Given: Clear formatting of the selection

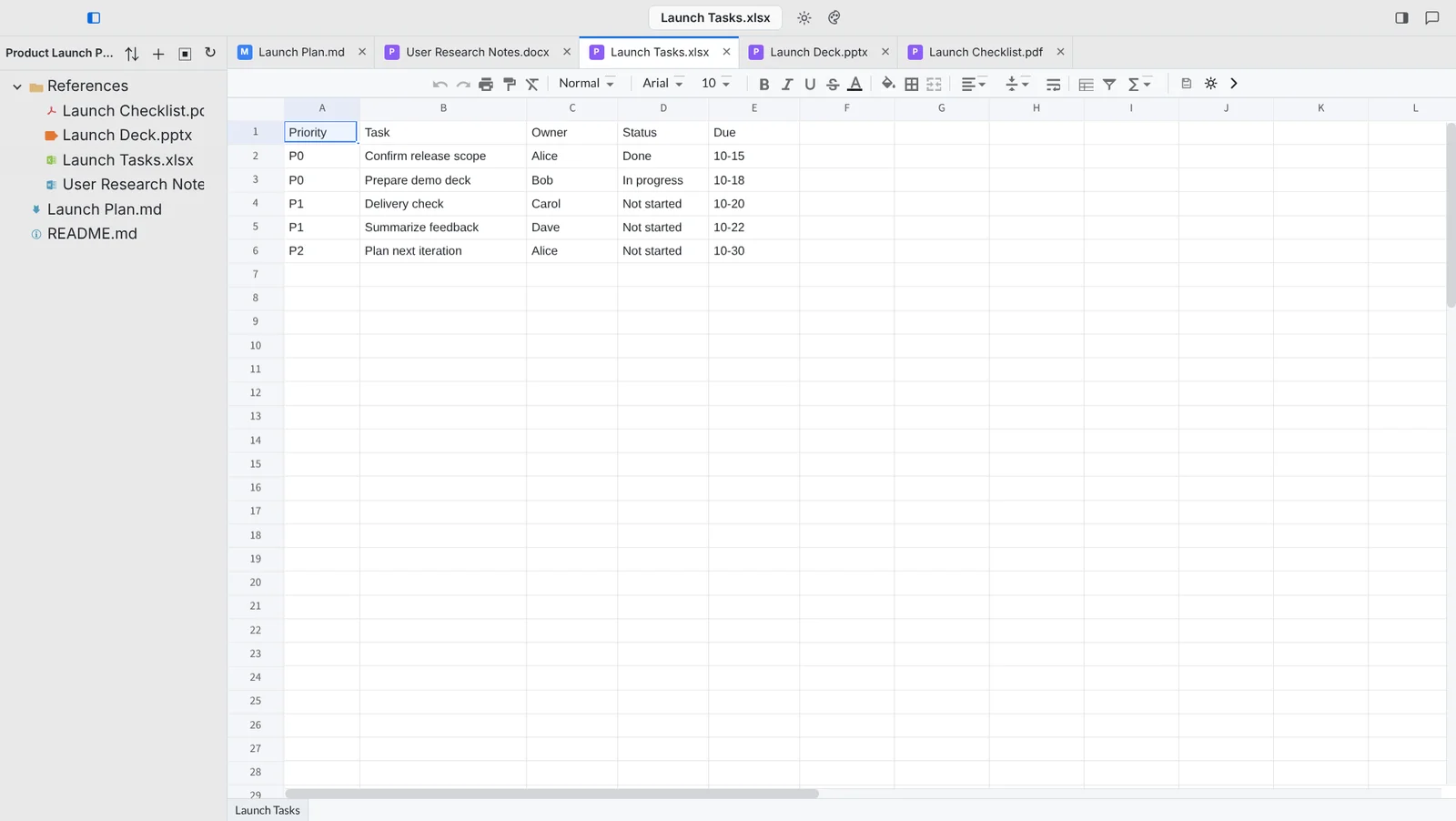Looking at the screenshot, I should tap(532, 84).
